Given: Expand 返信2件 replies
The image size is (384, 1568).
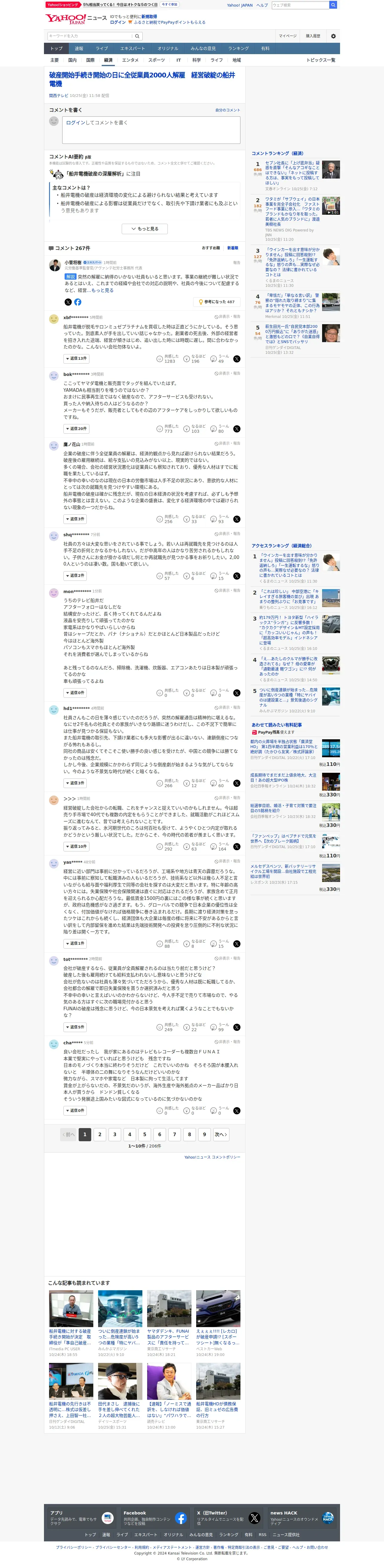Looking at the screenshot, I should 75,575.
